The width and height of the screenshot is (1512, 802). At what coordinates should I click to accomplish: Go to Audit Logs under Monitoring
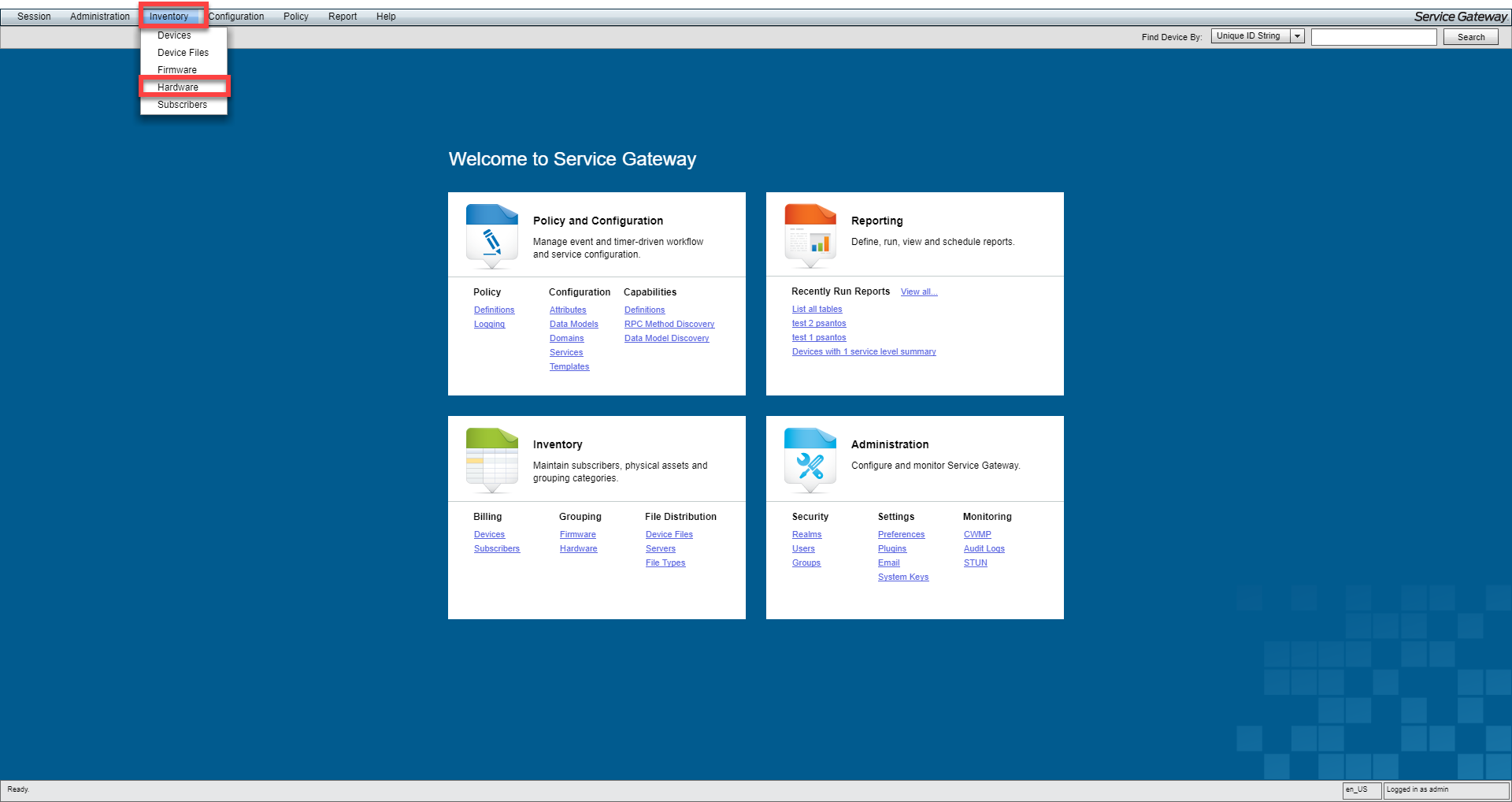(x=984, y=549)
